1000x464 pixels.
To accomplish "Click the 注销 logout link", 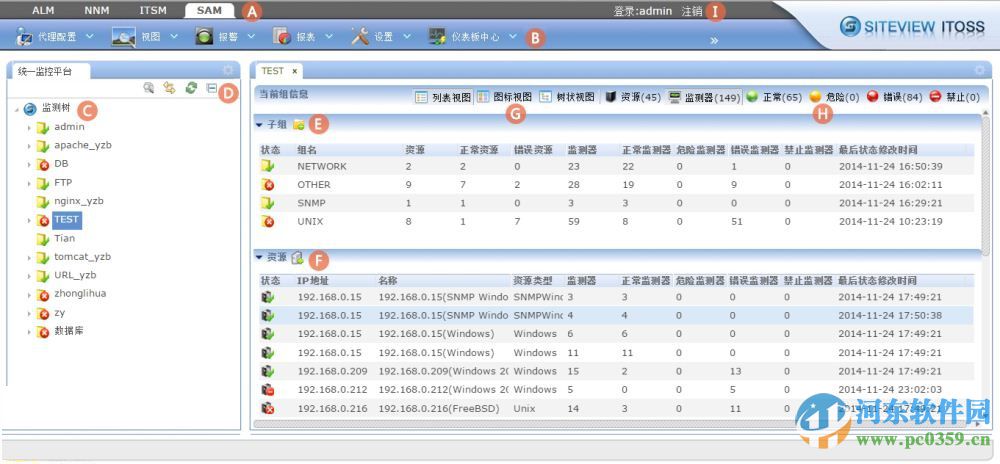I will tap(691, 11).
